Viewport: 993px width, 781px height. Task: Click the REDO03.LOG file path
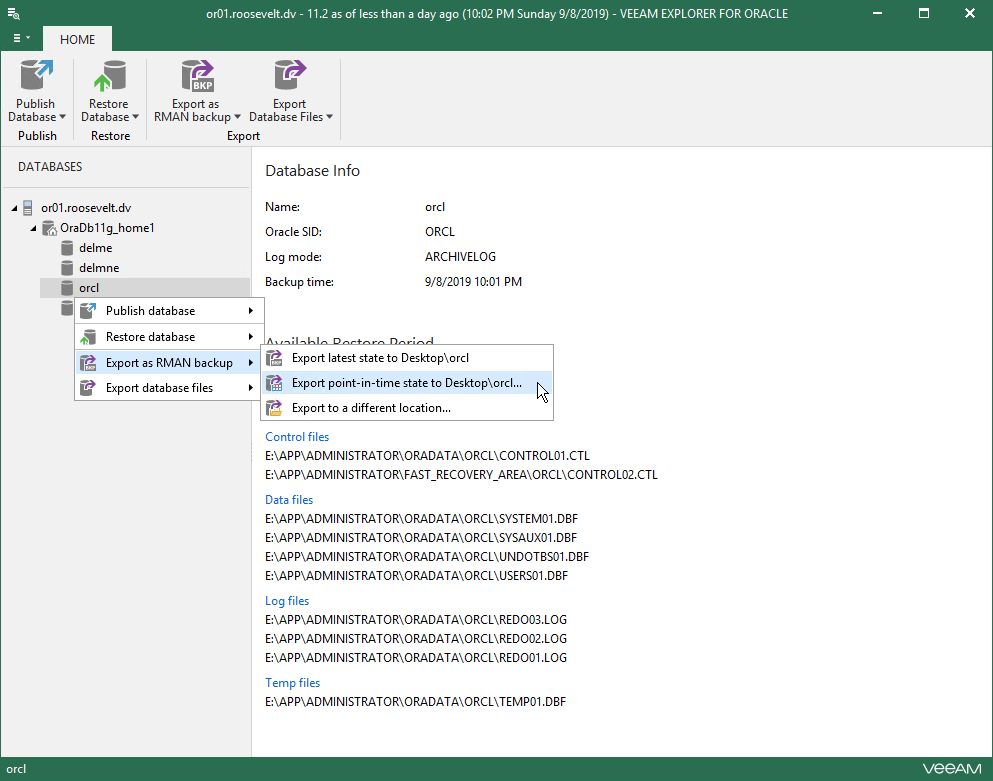[x=416, y=620]
